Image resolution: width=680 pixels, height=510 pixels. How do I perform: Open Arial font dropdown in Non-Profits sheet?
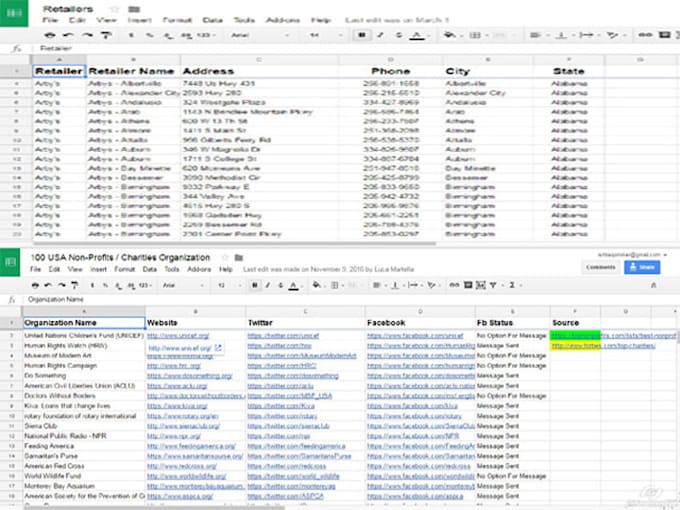[183, 285]
